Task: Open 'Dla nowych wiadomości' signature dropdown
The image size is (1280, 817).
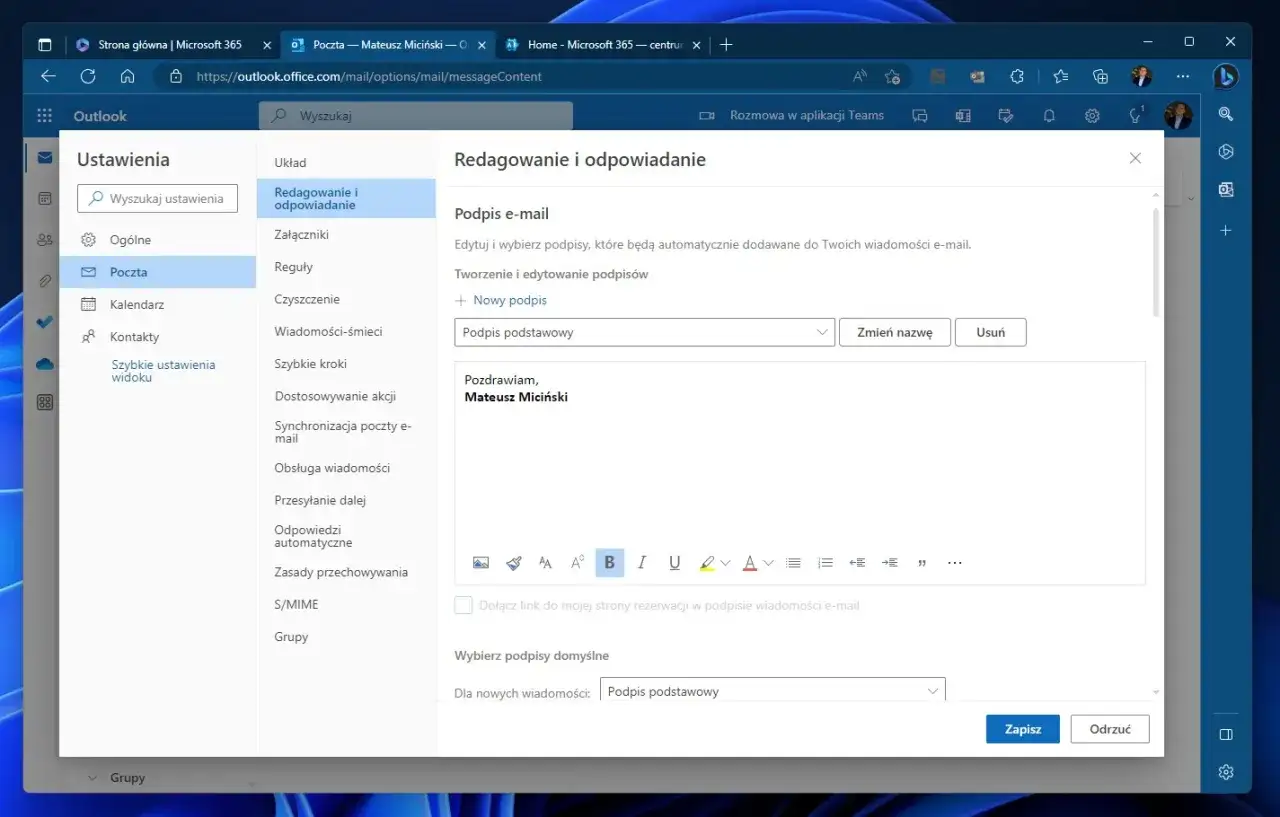Action: (x=772, y=691)
